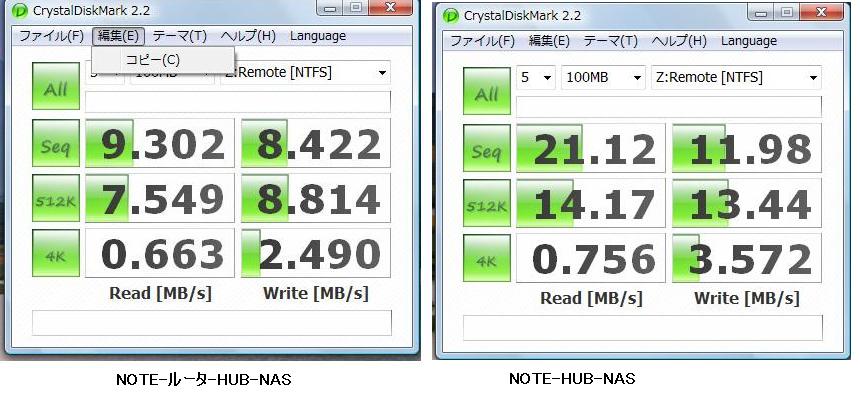Open test count dropdown showing 5 in right window
860x400 pixels.
[x=535, y=77]
